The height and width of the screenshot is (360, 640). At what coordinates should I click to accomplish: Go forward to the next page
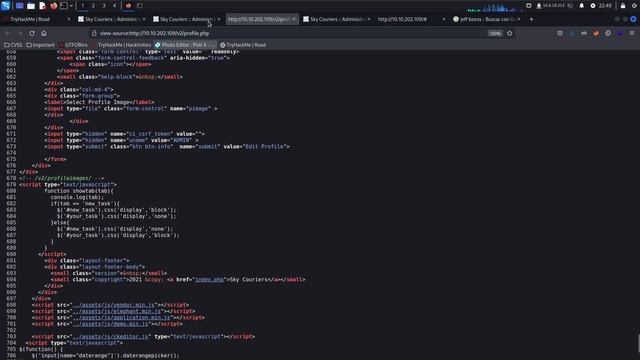pos(20,33)
